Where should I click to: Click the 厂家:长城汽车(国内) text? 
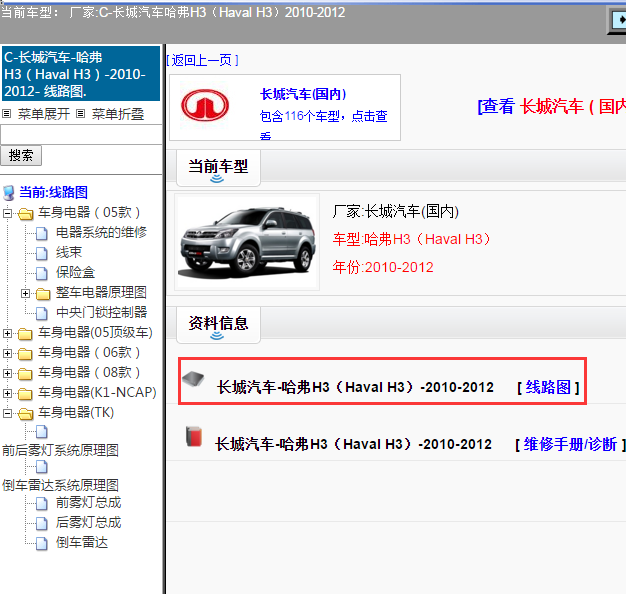pyautogui.click(x=395, y=211)
